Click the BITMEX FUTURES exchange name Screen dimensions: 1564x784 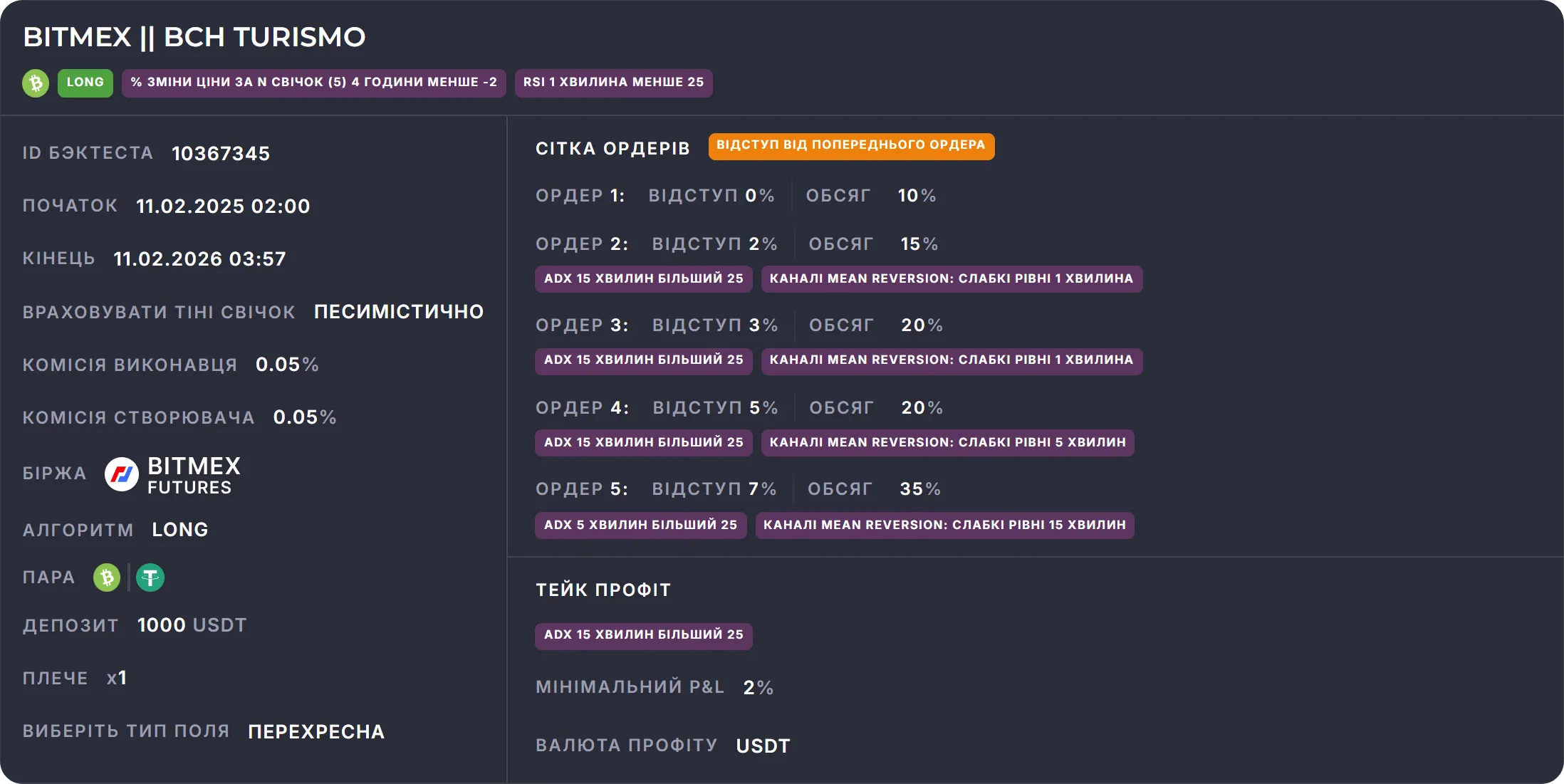tap(194, 475)
